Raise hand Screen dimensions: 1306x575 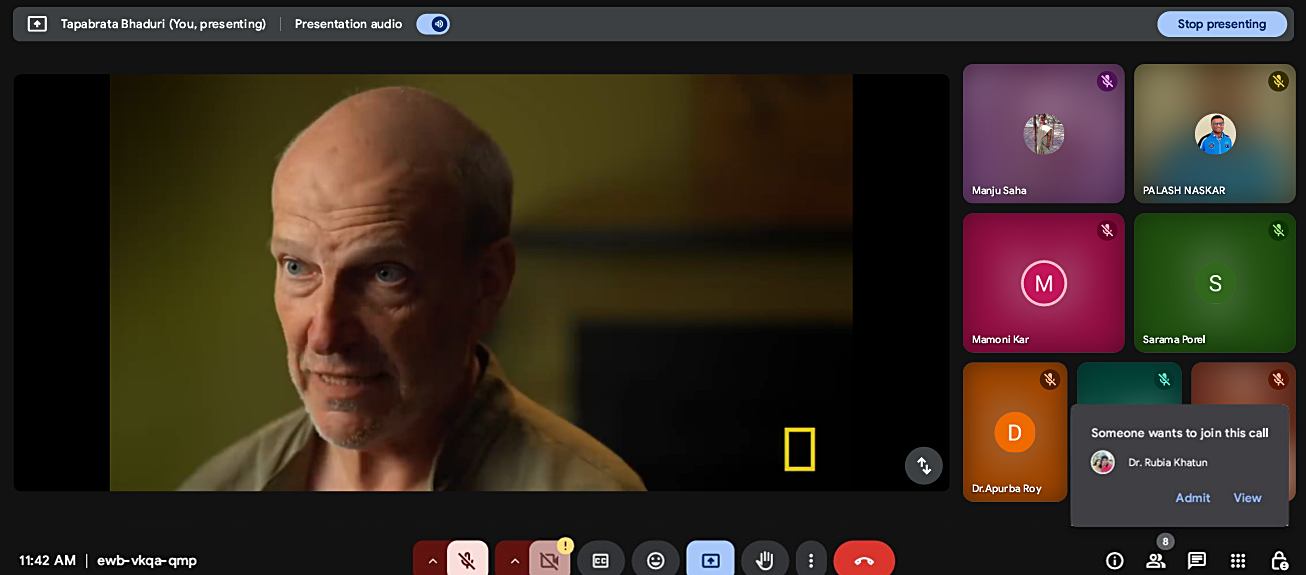click(765, 561)
